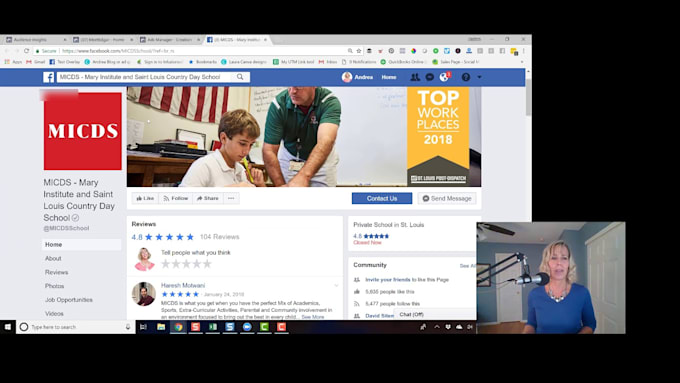
Task: Expand the chevron on Haresh Motwani's review
Action: point(336,285)
